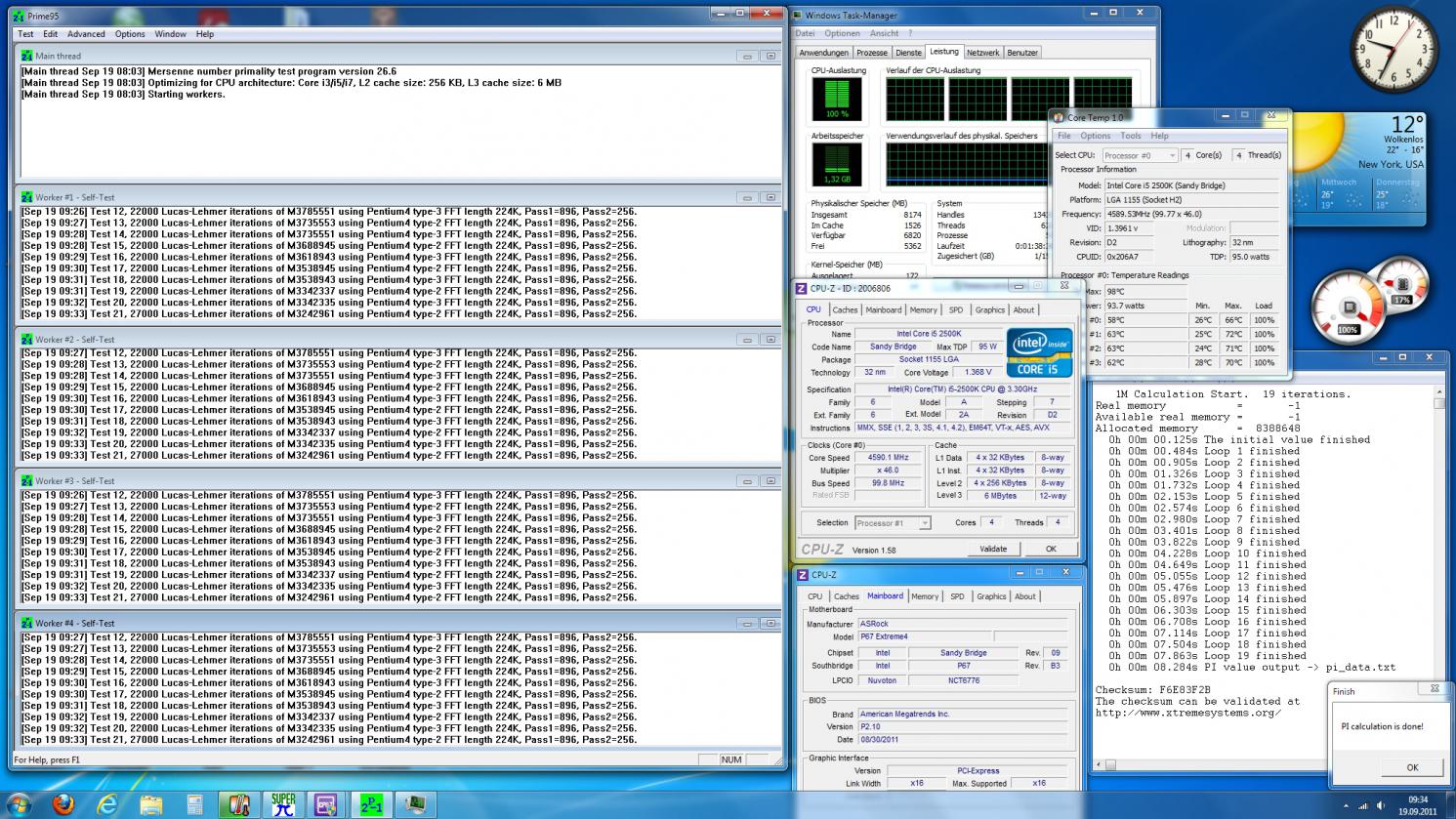1456x819 pixels.
Task: Show hidden tray icons arrow
Action: click(1345, 806)
